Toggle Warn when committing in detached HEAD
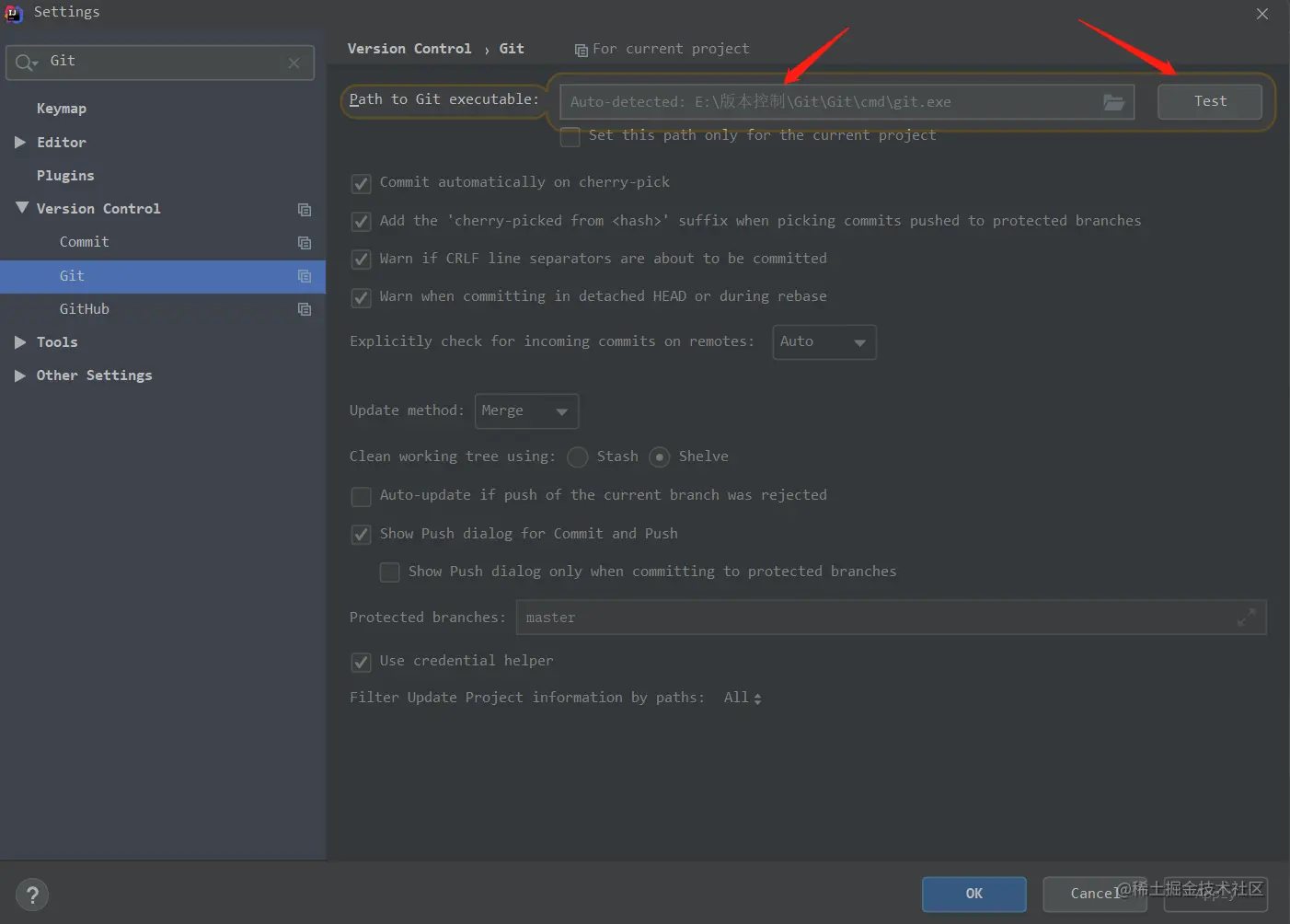 tap(362, 297)
